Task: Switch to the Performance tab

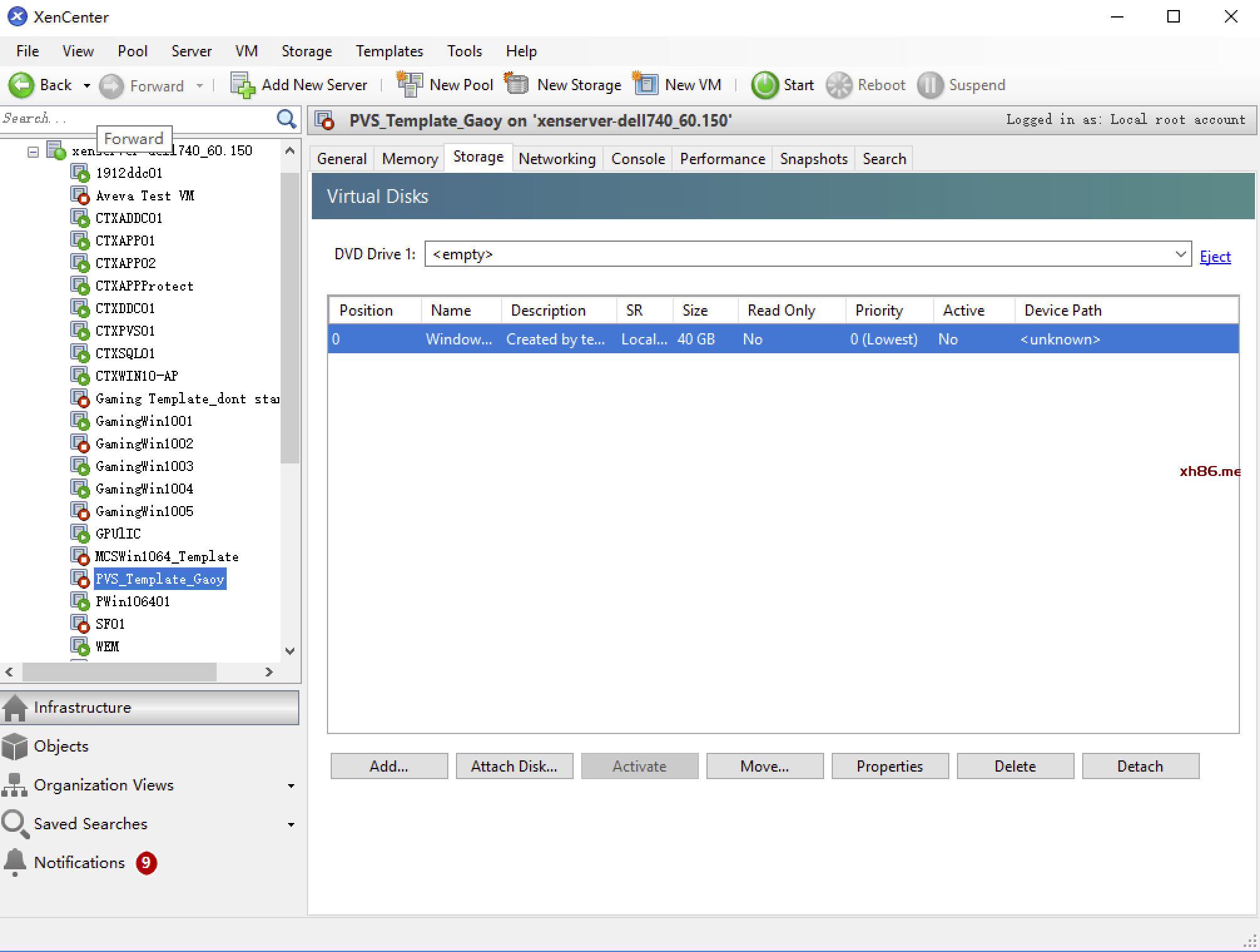Action: [x=721, y=158]
